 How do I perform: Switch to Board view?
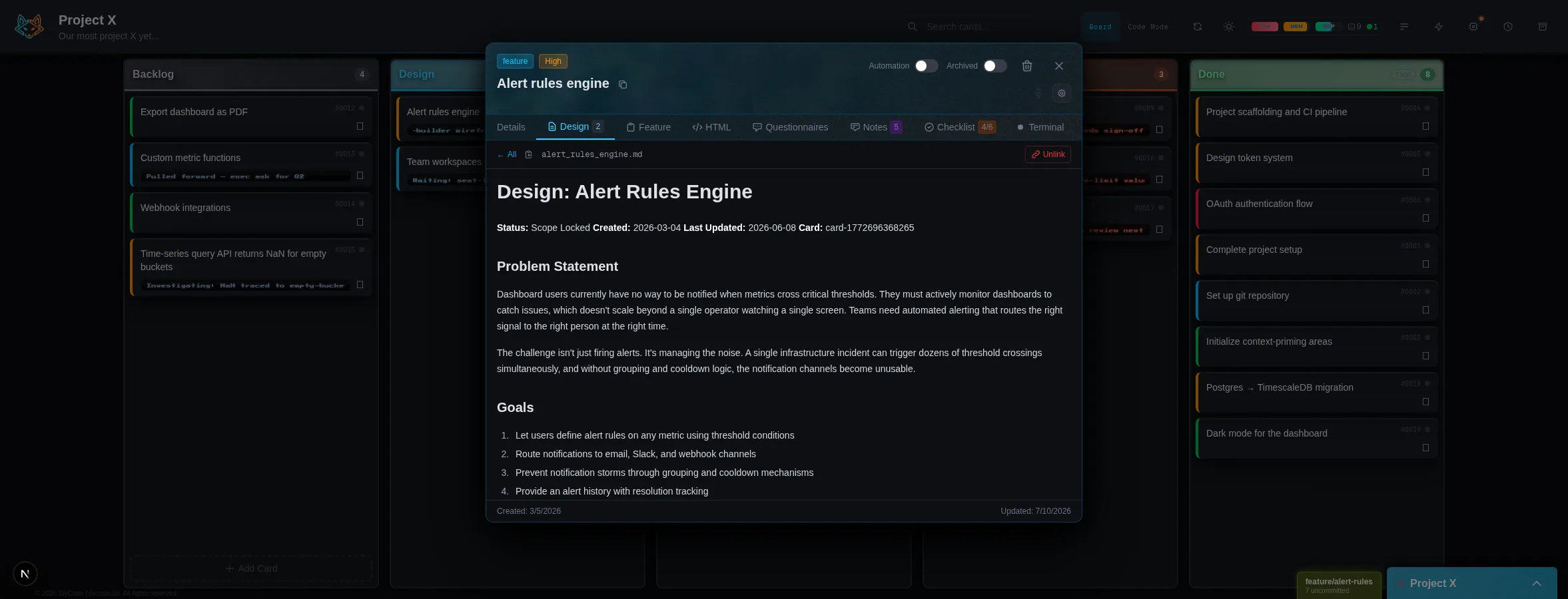click(1100, 27)
